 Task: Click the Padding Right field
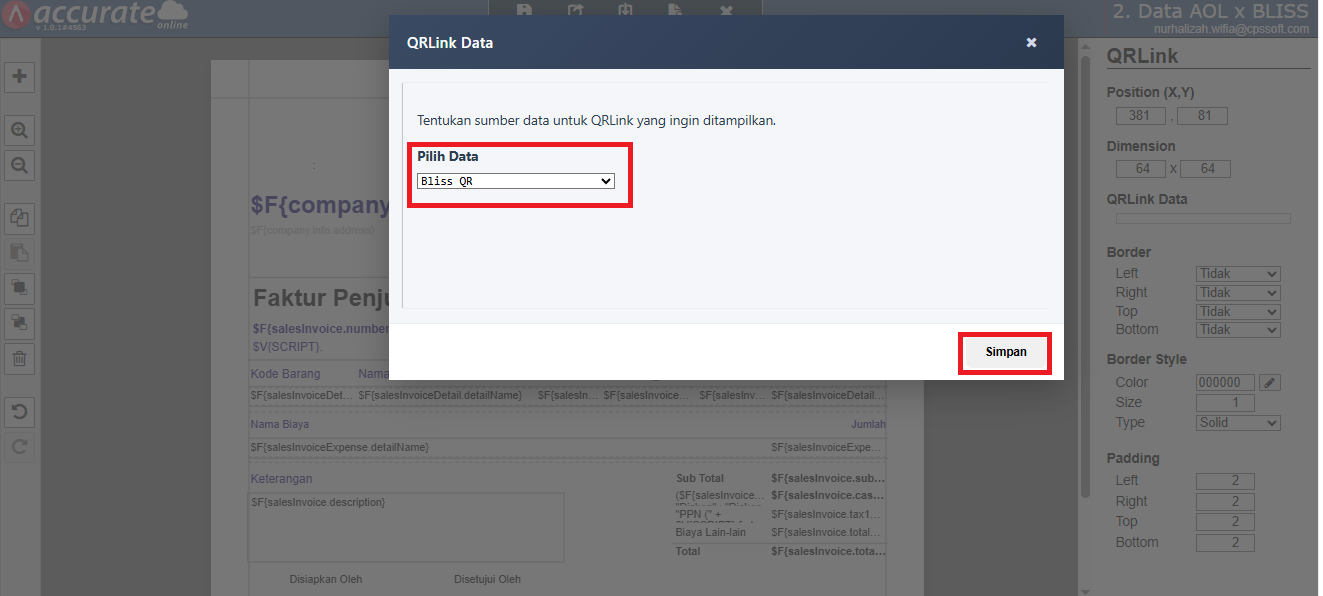point(1225,502)
